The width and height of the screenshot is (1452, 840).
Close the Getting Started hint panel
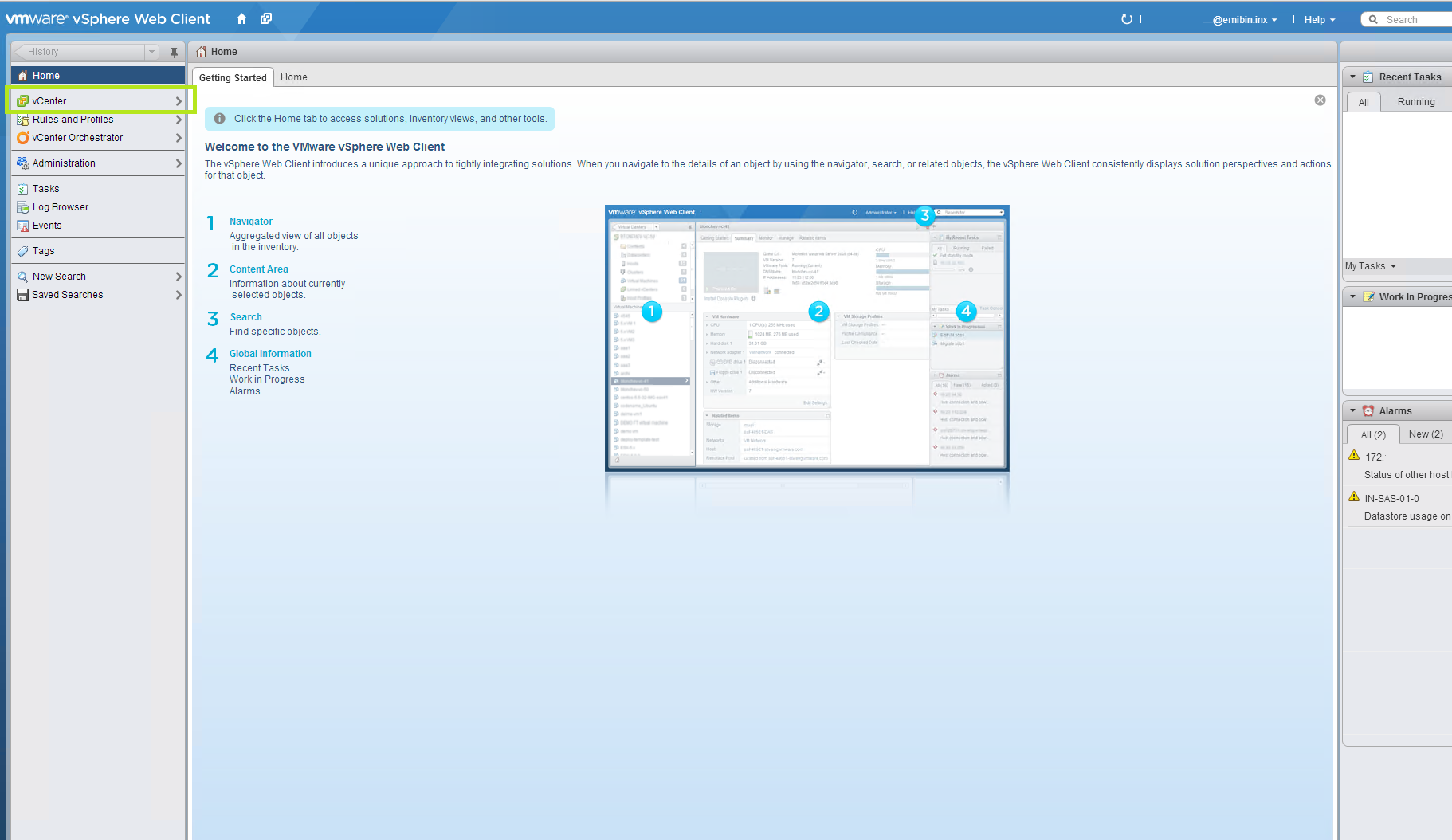[1320, 100]
